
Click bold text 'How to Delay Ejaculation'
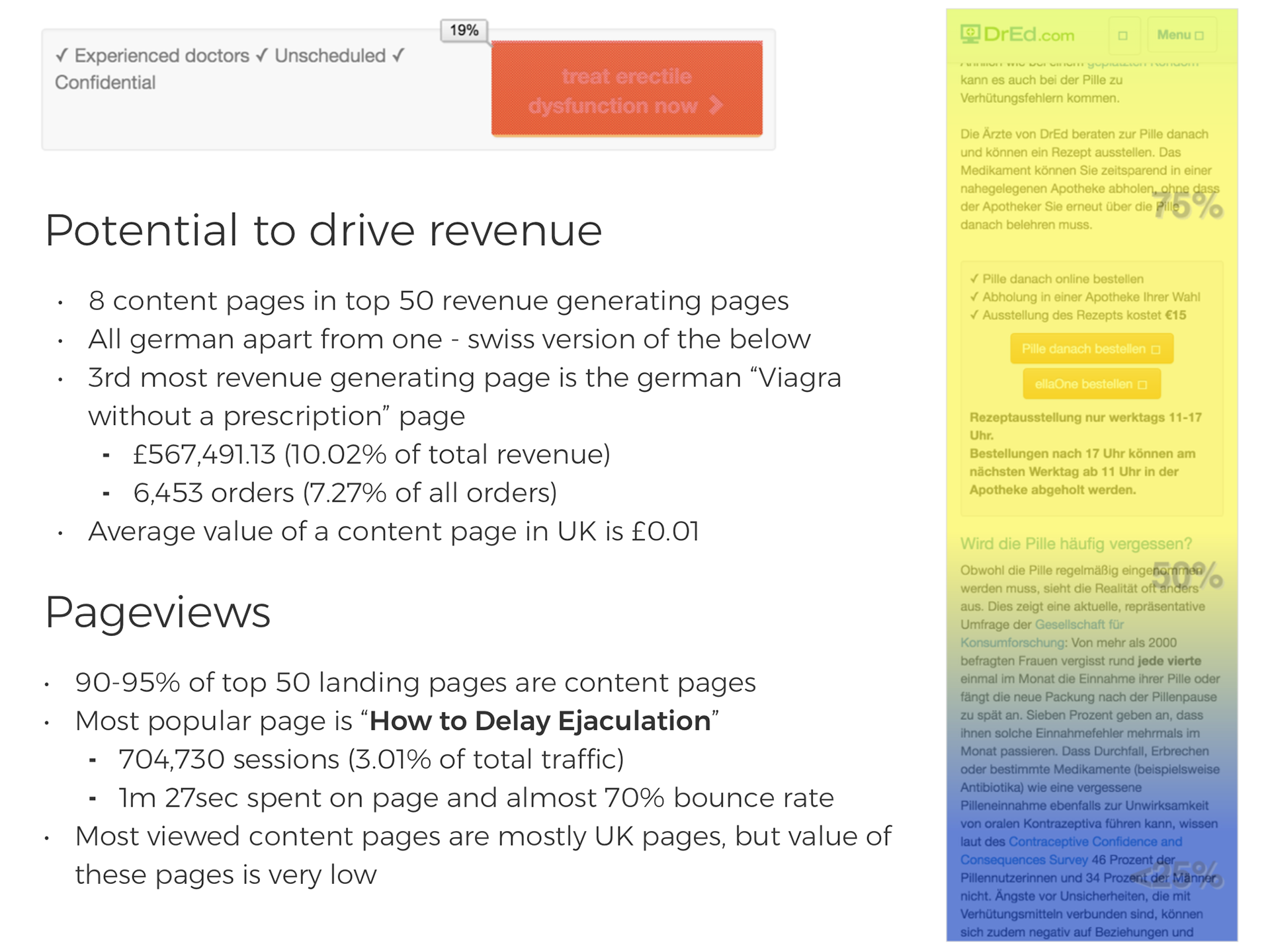[540, 721]
